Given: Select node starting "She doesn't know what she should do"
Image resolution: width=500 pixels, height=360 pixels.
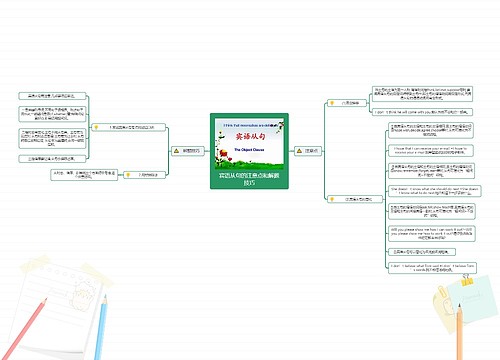Looking at the screenshot, I should [435, 191].
